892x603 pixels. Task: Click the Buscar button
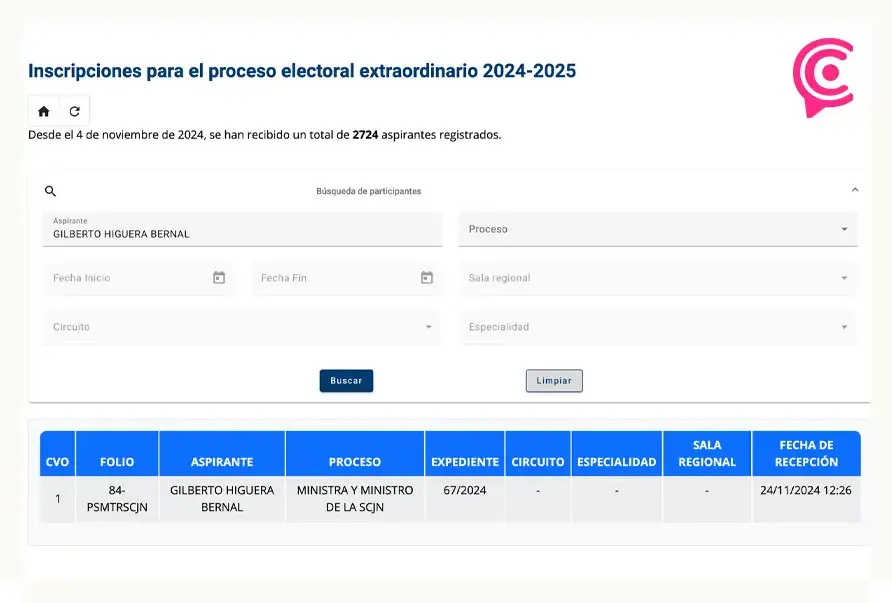[346, 381]
